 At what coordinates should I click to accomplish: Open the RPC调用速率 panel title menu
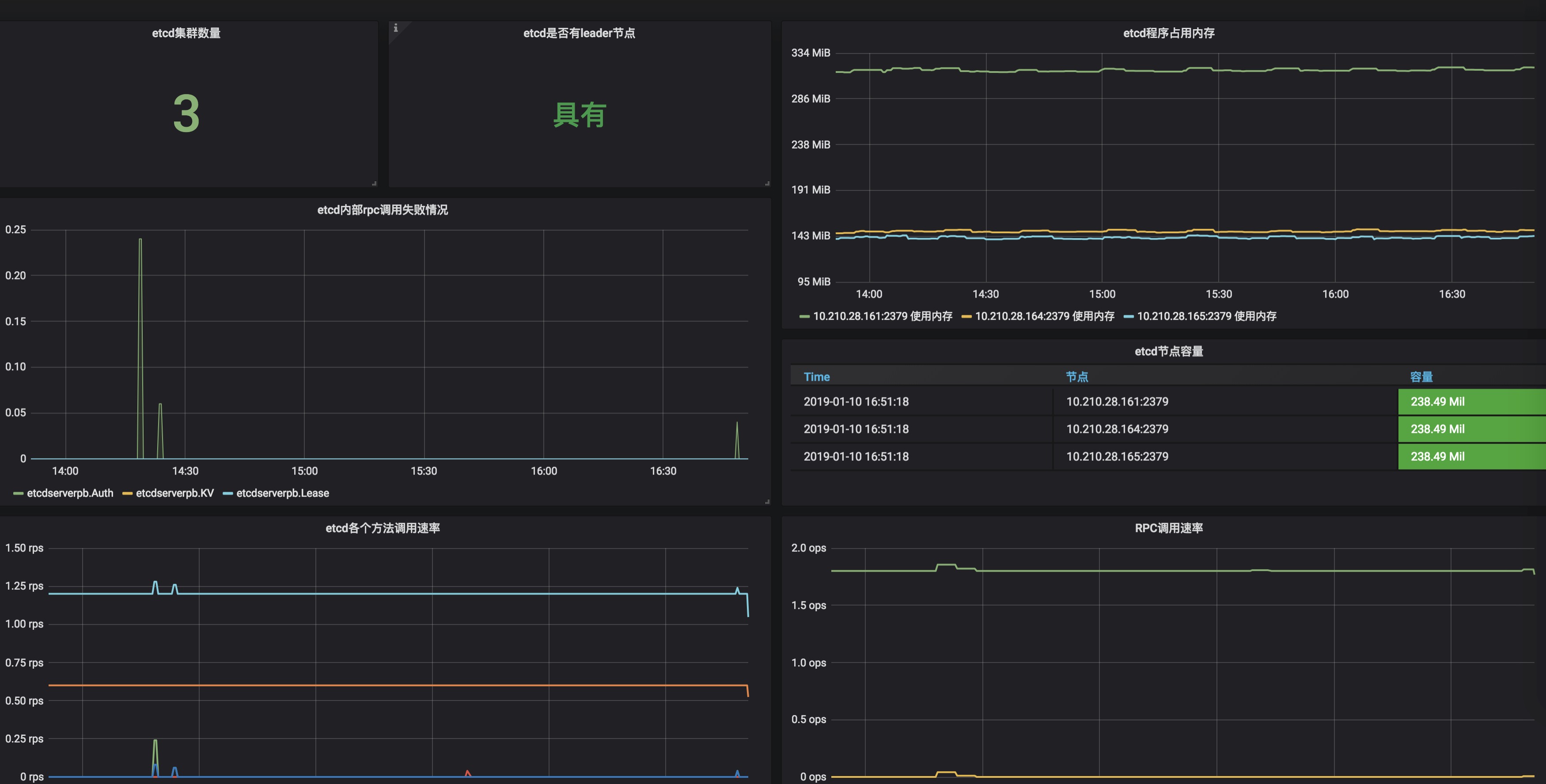tap(1168, 528)
